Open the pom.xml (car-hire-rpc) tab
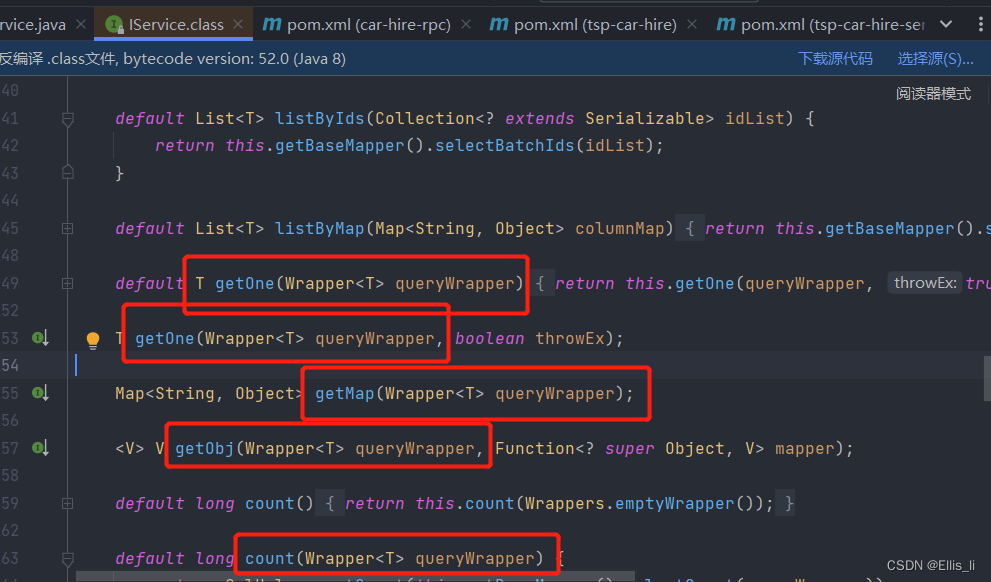The height and width of the screenshot is (582, 991). [x=368, y=25]
